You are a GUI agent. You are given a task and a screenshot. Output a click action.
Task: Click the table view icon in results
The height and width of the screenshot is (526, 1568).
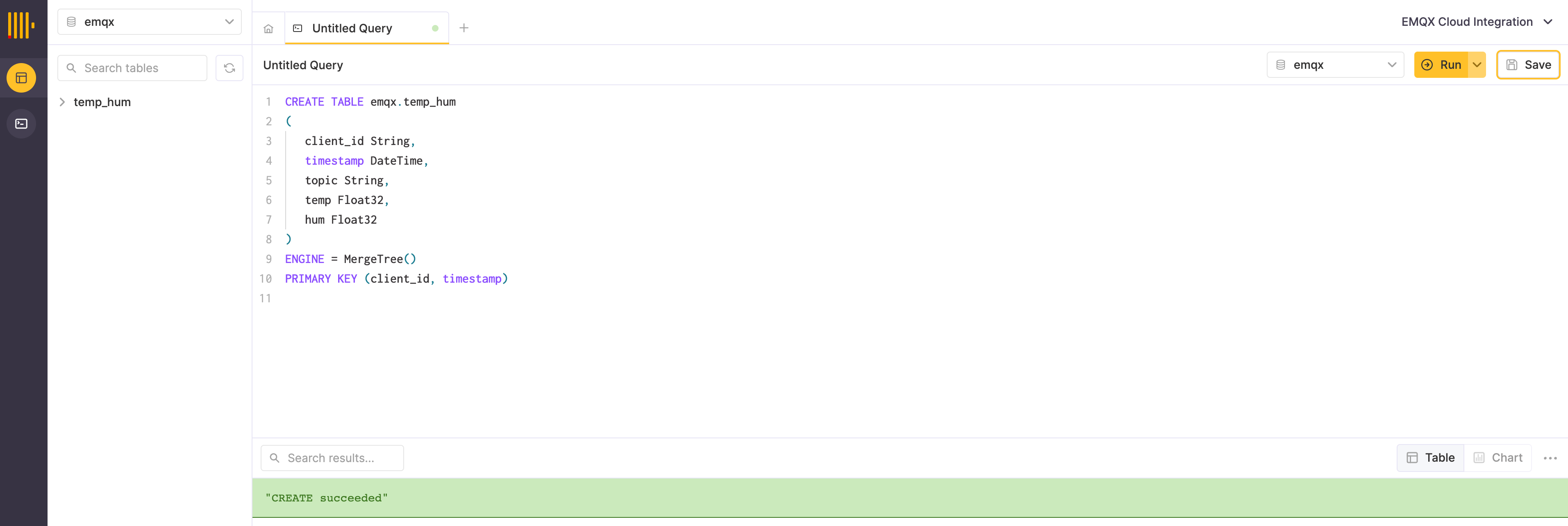pos(1413,458)
